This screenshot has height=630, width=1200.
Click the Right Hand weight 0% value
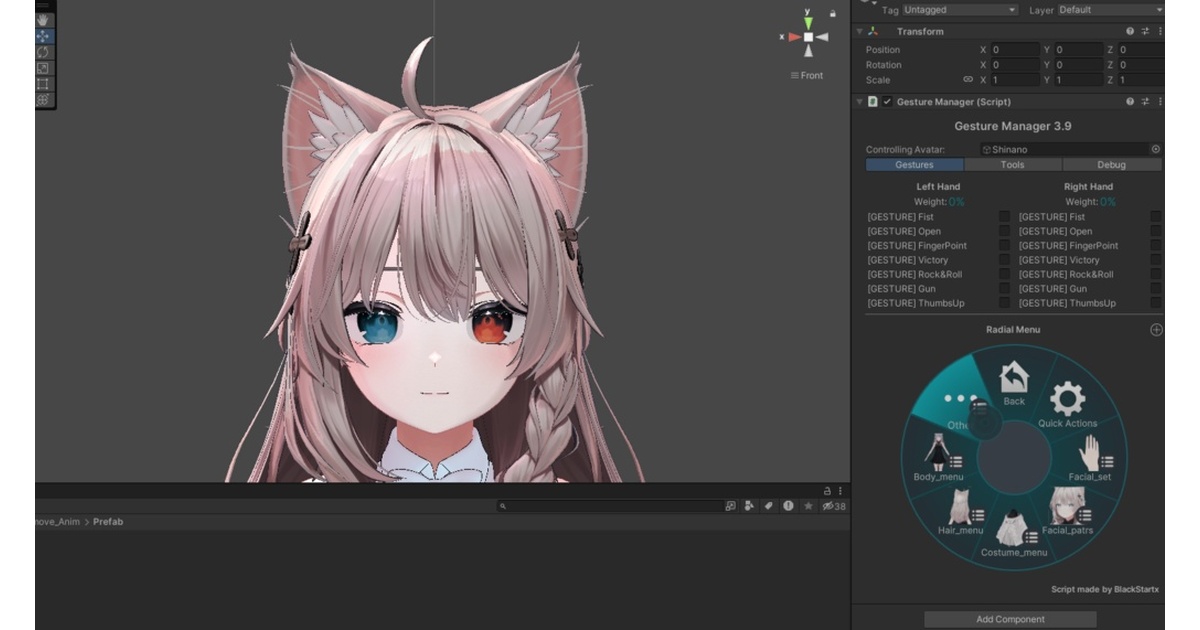1107,202
